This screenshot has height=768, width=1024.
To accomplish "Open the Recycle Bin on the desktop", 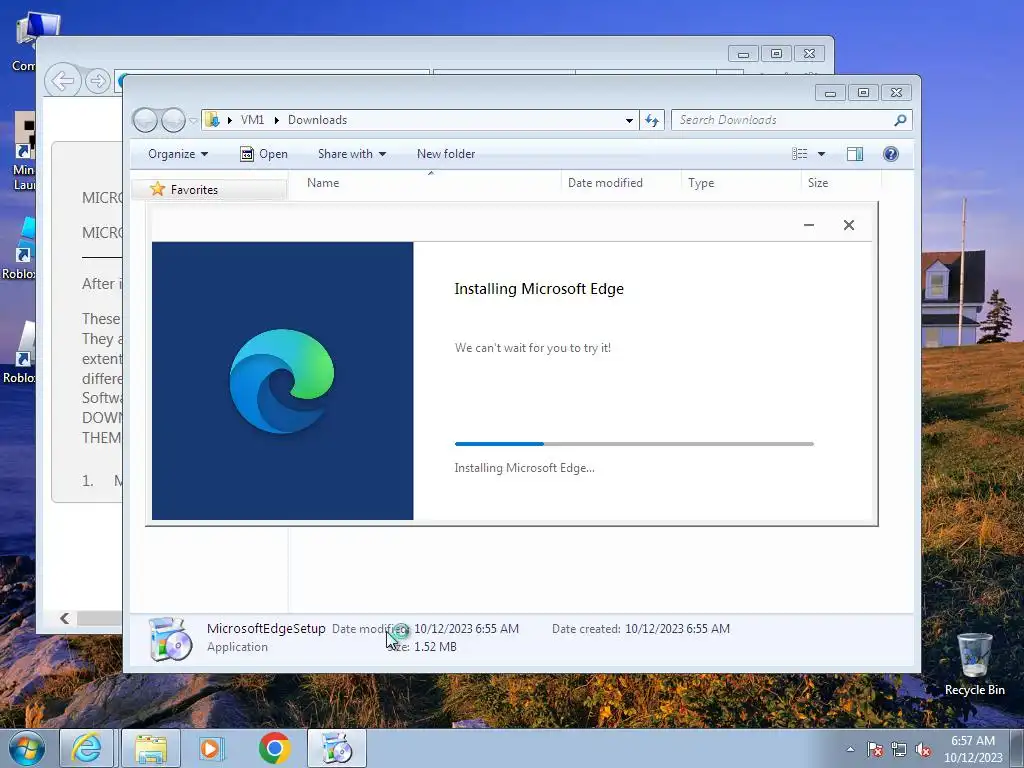I will tap(974, 664).
